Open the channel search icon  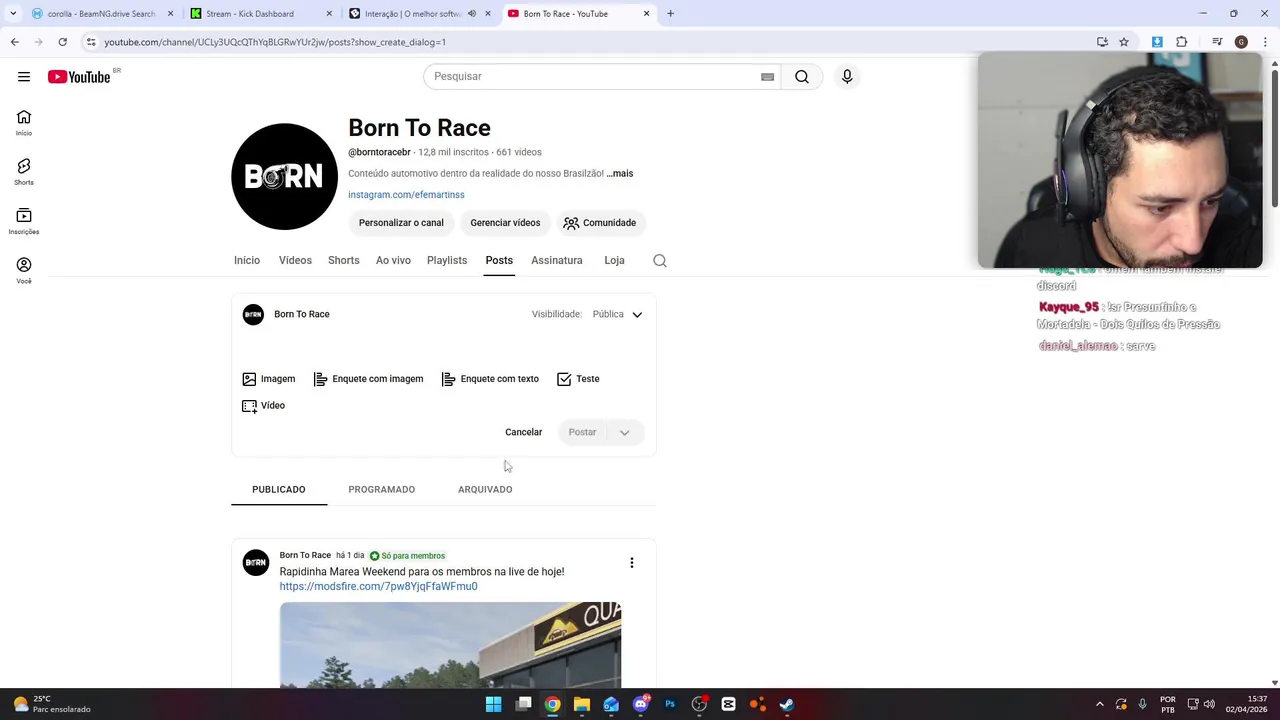click(660, 261)
